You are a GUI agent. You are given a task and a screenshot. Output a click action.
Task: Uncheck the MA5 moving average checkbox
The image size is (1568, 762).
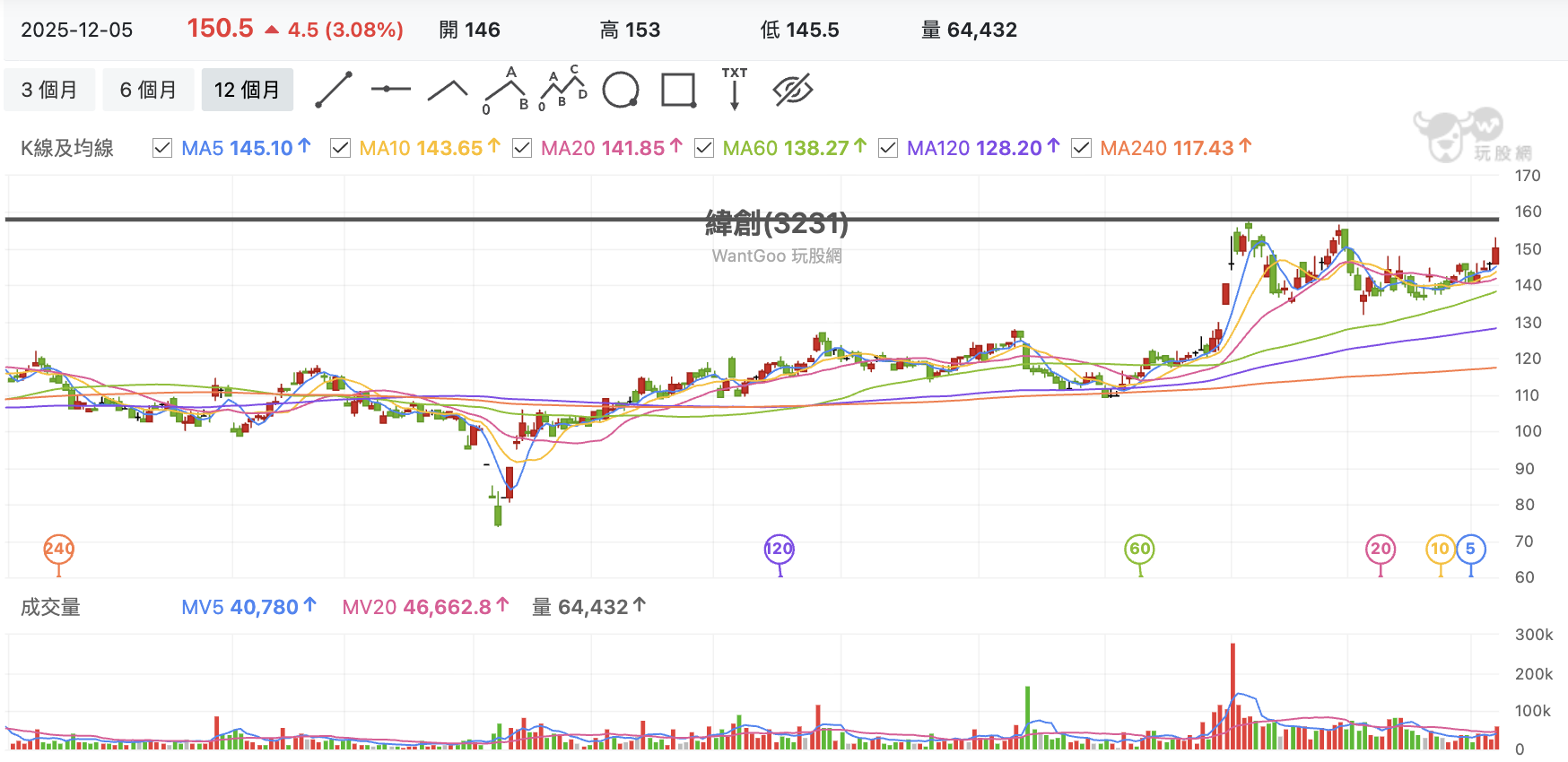coord(162,148)
